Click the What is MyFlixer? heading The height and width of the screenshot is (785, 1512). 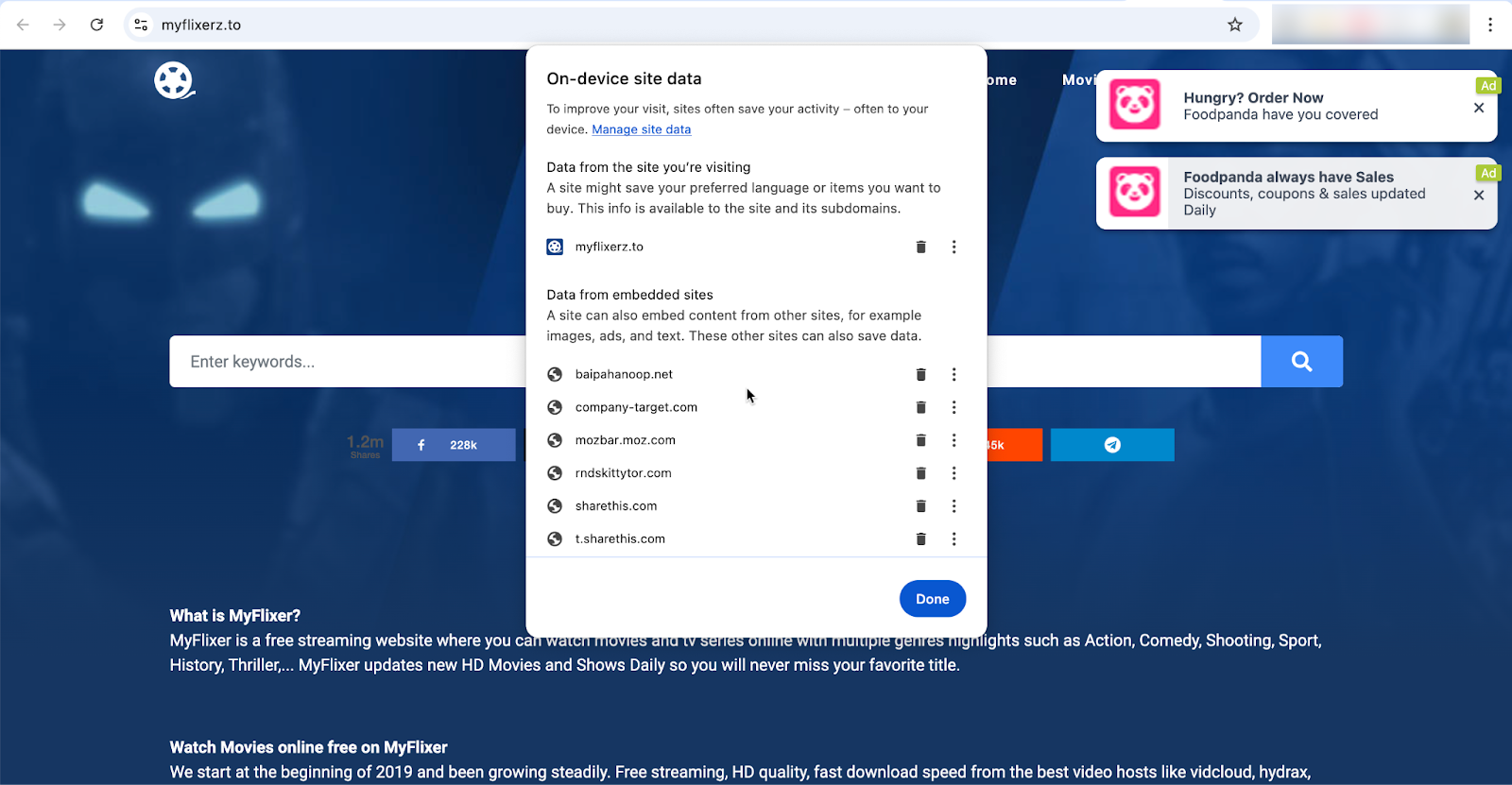click(x=234, y=616)
